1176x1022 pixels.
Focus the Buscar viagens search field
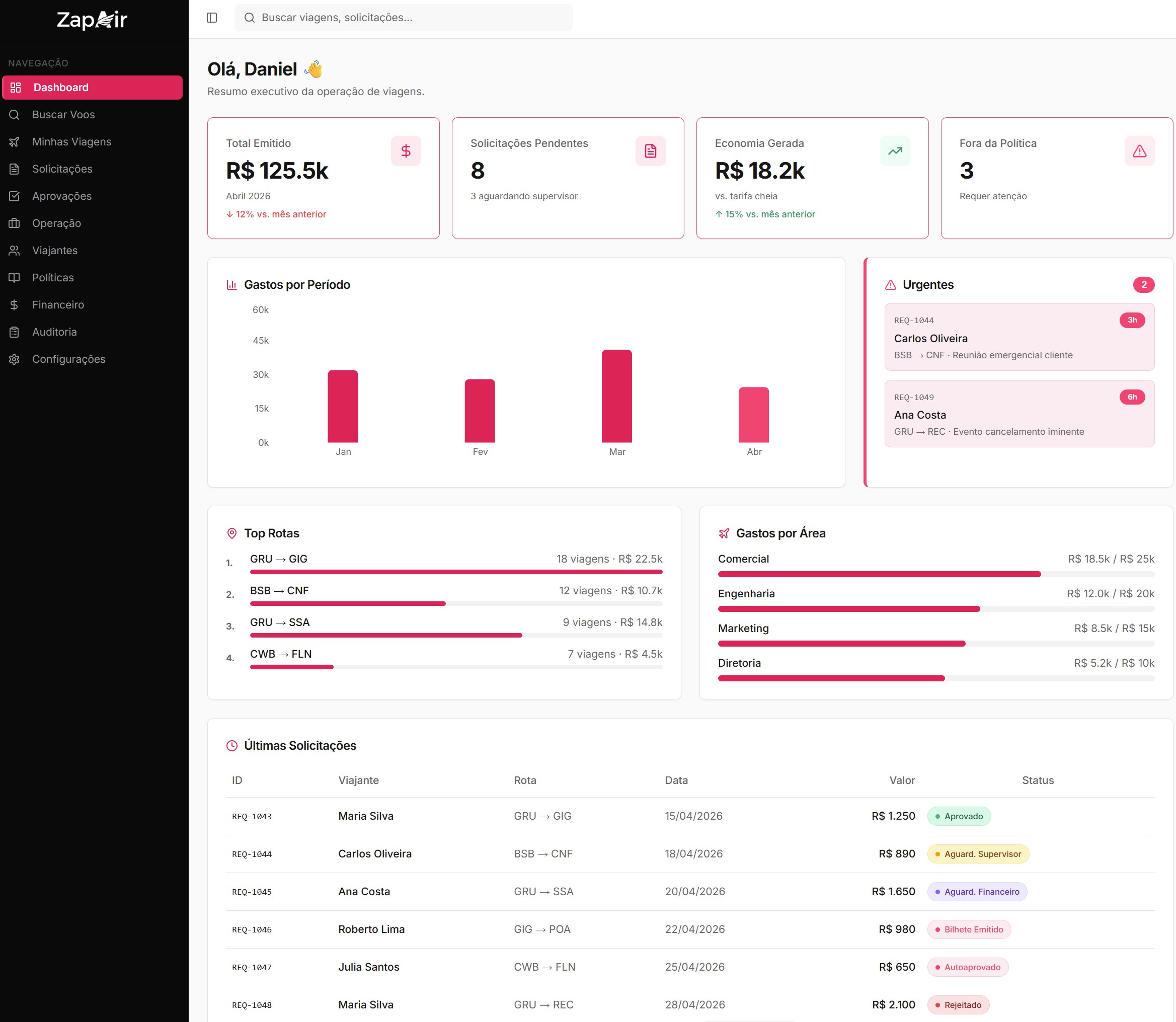[x=403, y=18]
